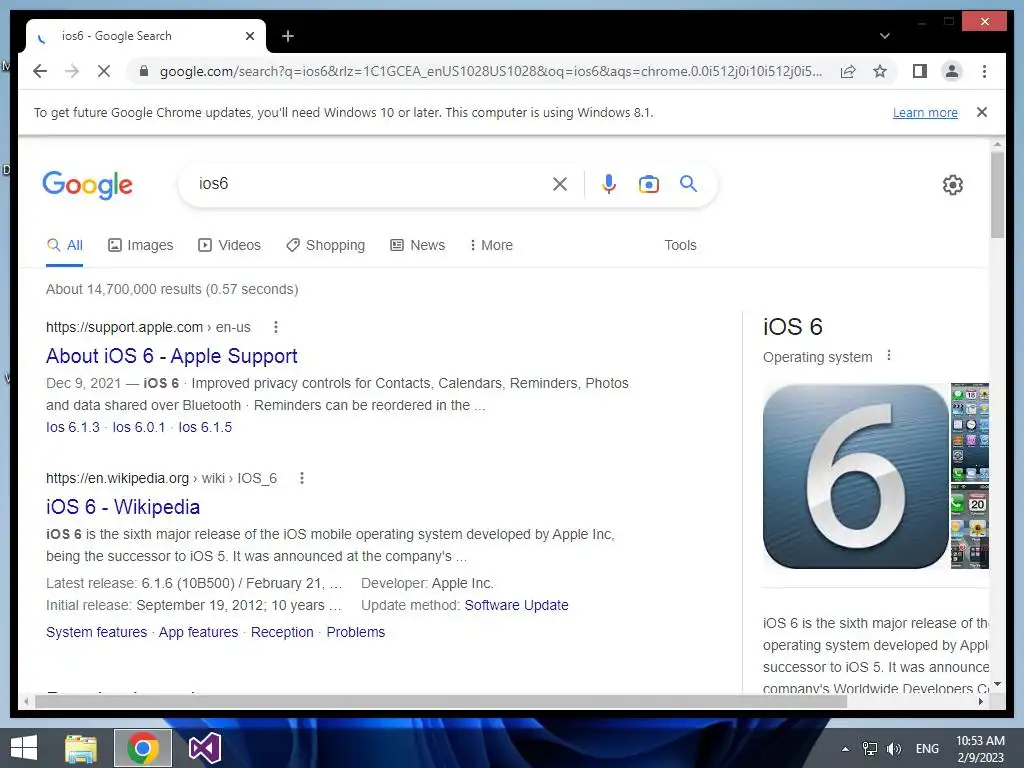Click the page vertical scrollbar thumb
Viewport: 1024px width, 768px height.
pyautogui.click(x=997, y=195)
